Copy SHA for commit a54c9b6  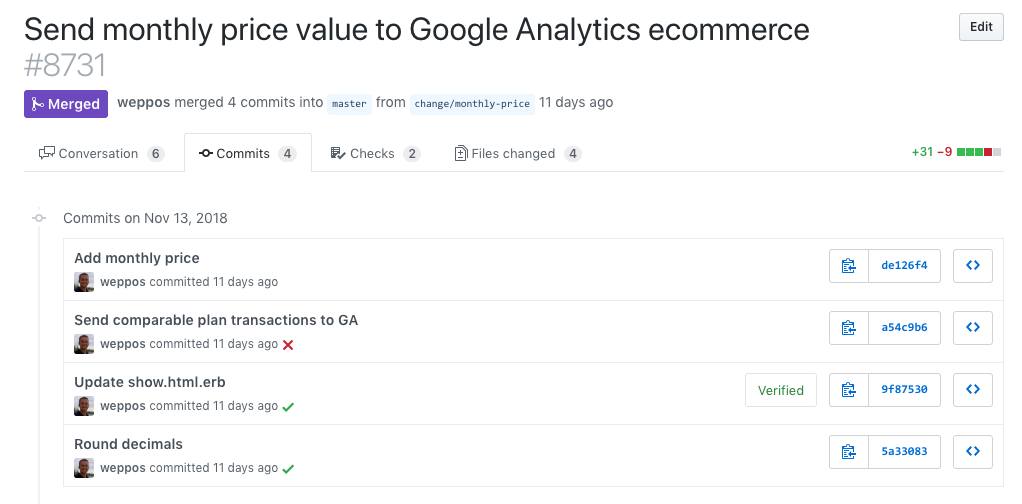(849, 328)
